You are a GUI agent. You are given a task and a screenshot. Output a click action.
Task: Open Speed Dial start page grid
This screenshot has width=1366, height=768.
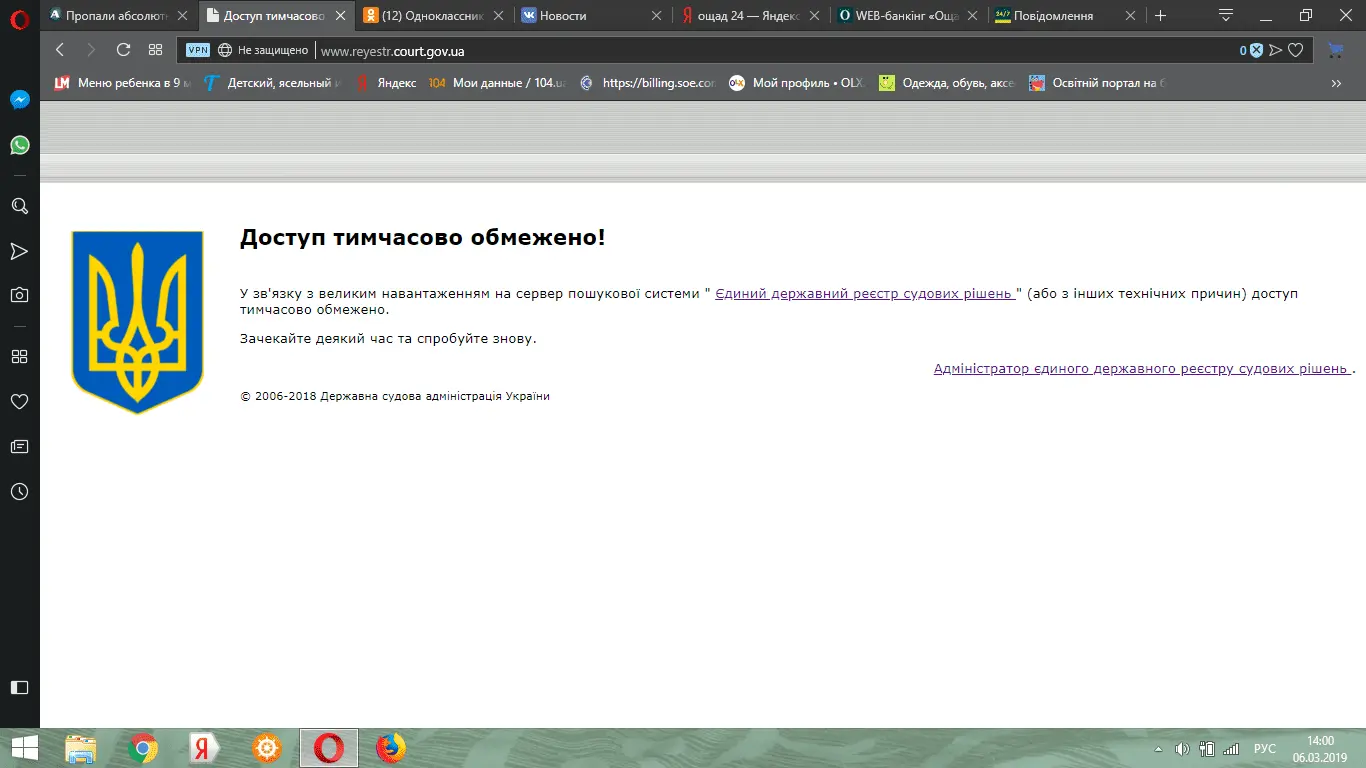coord(155,50)
